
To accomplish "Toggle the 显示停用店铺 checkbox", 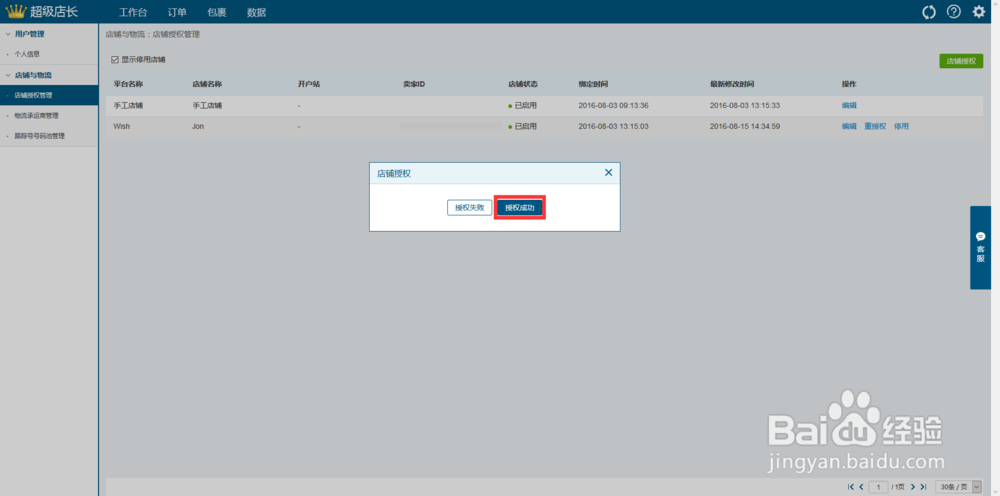I will coord(115,59).
